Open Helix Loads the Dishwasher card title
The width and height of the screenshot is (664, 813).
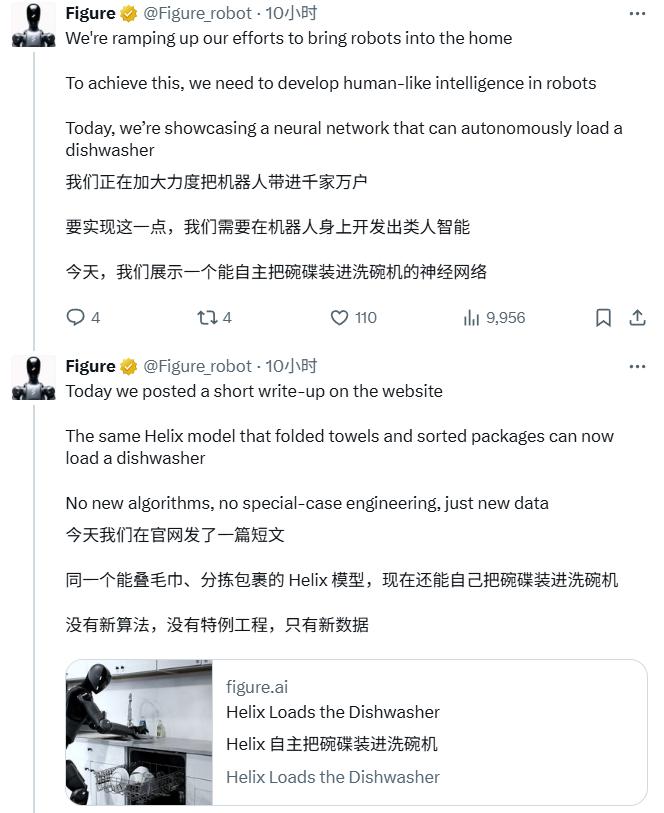pyautogui.click(x=333, y=712)
